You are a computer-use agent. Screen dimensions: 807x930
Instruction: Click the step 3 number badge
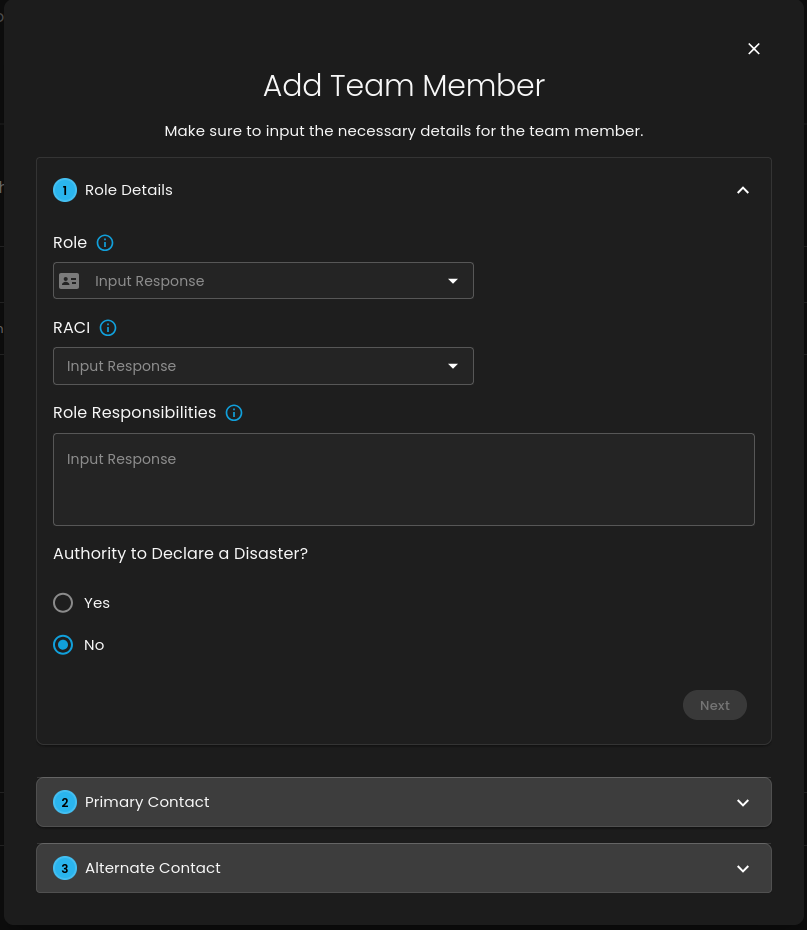pyautogui.click(x=65, y=868)
